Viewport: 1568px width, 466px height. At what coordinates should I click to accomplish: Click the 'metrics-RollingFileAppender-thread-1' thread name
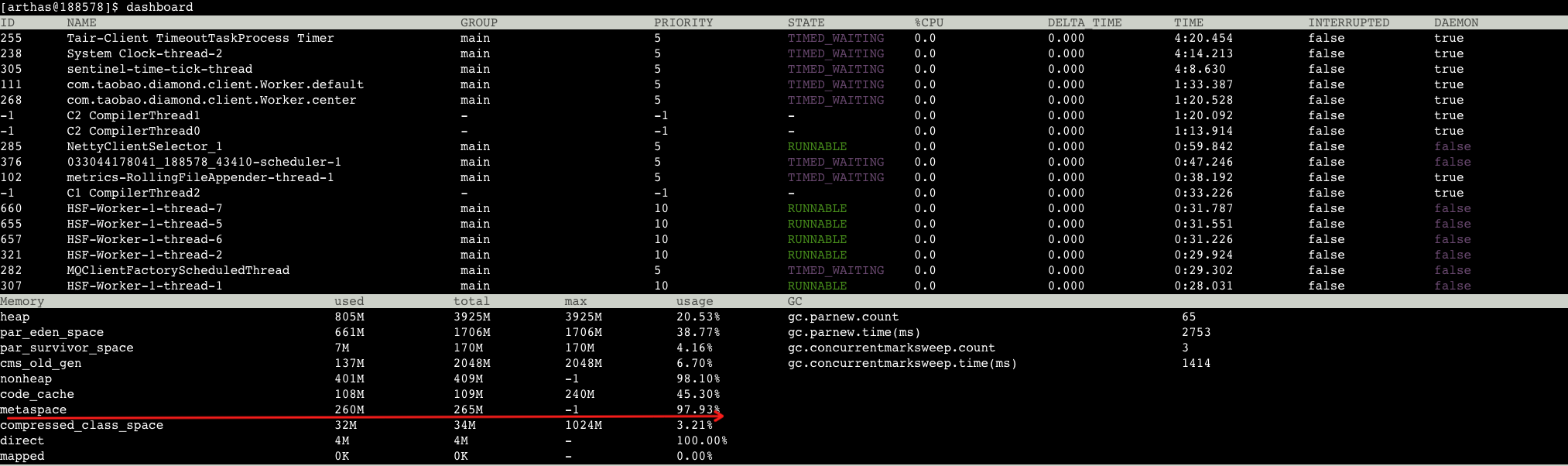[x=200, y=177]
